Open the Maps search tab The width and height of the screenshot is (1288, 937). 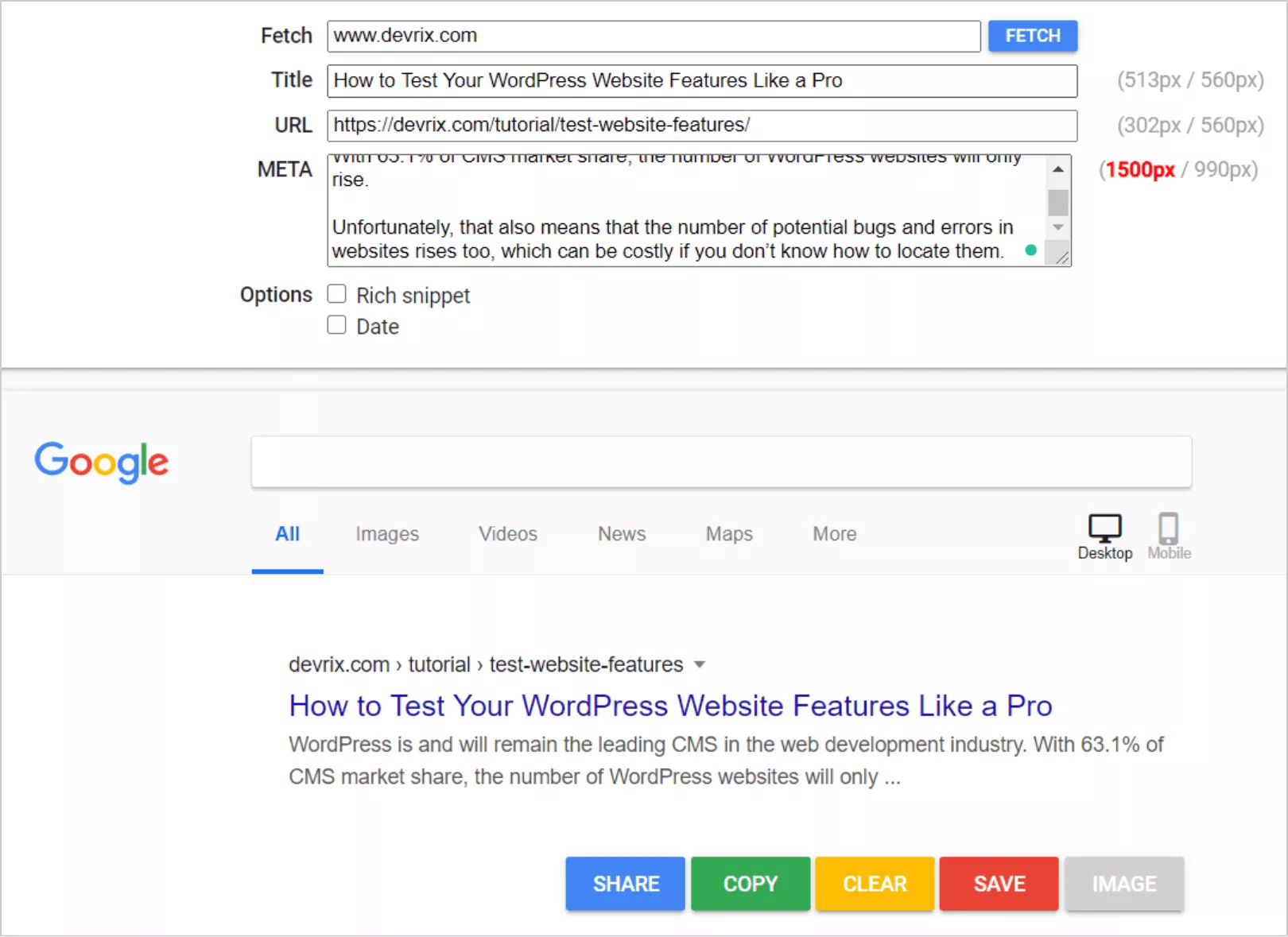point(729,534)
